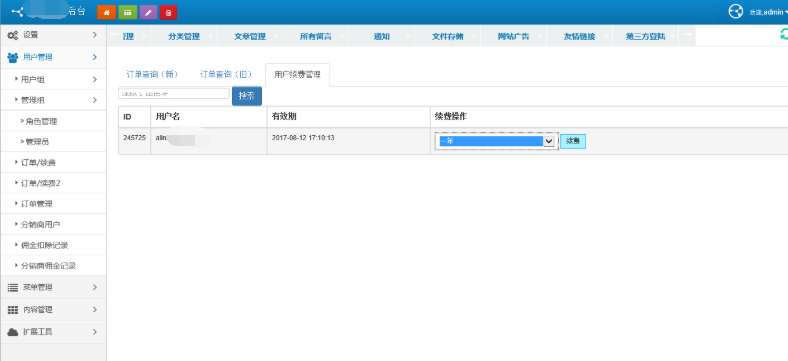Click the share logo icon at top left

[x=18, y=11]
